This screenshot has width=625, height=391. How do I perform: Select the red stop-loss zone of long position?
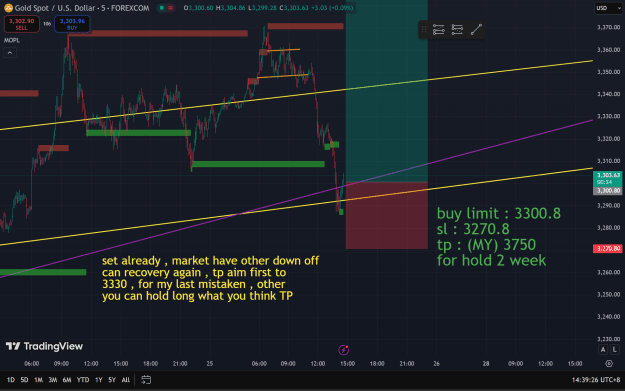387,216
